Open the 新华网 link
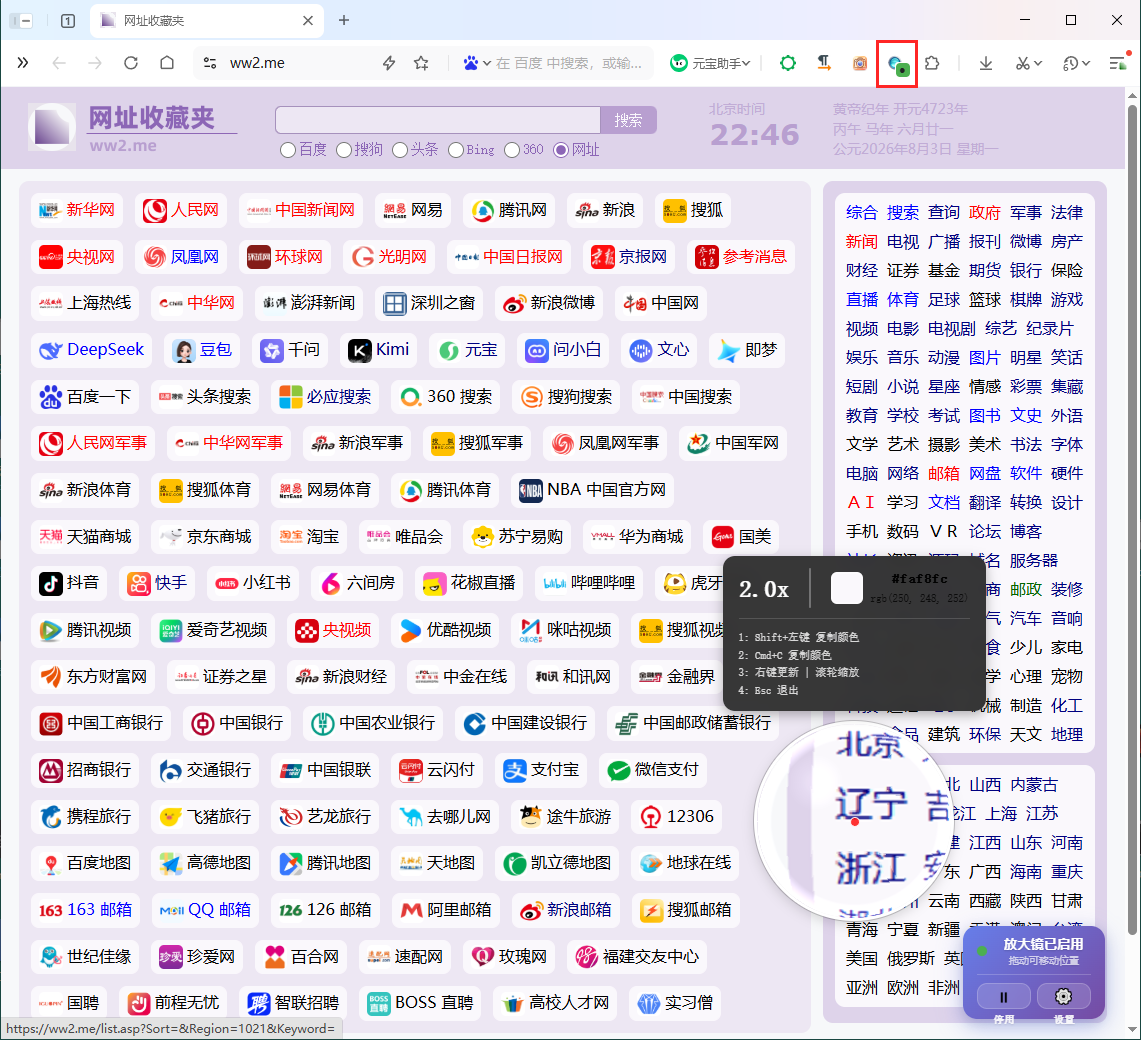This screenshot has width=1141, height=1040. (77, 210)
